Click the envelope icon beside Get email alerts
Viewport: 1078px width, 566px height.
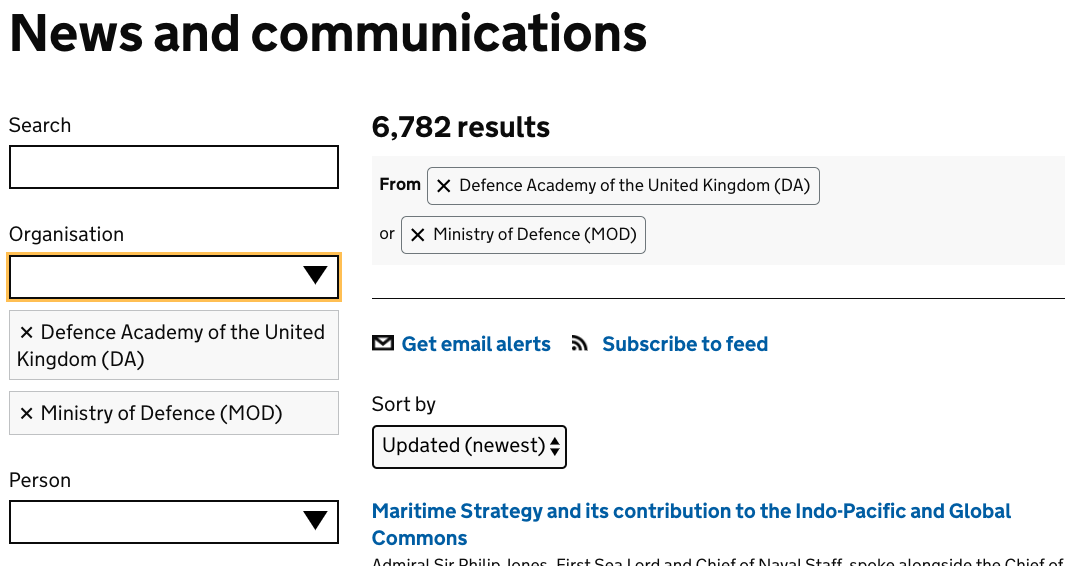point(382,344)
